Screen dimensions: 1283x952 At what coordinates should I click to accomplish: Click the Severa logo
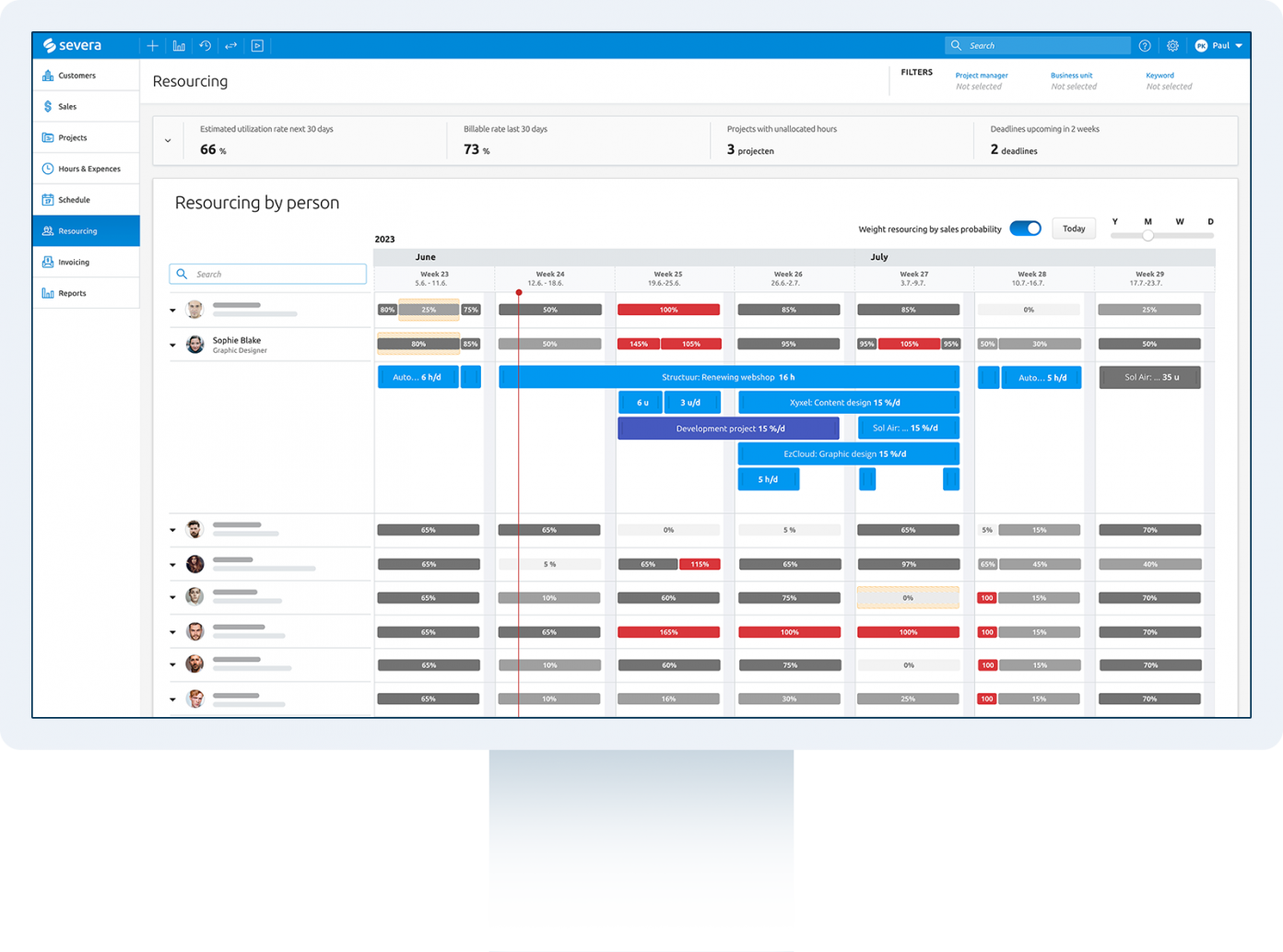tap(72, 45)
